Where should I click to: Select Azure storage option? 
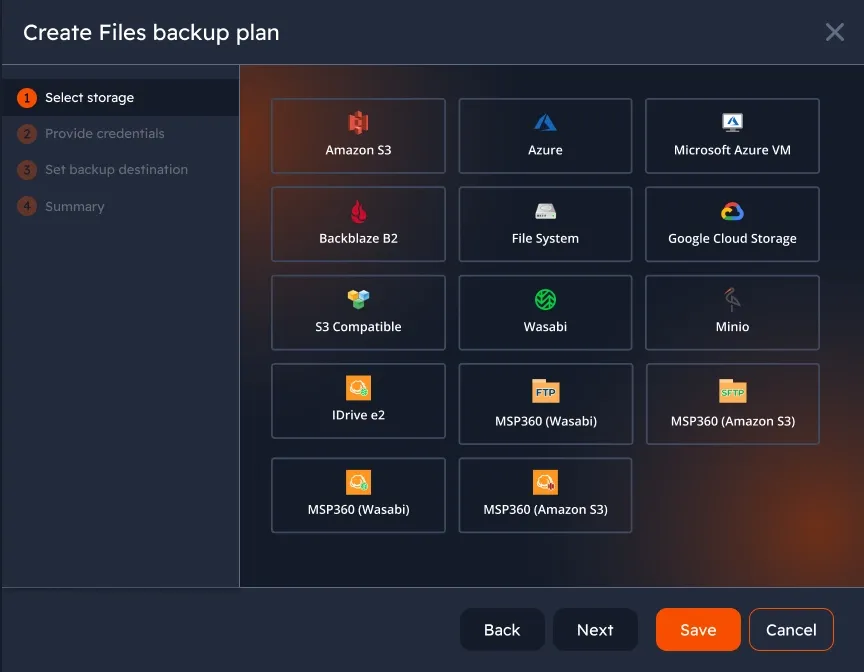click(x=544, y=135)
